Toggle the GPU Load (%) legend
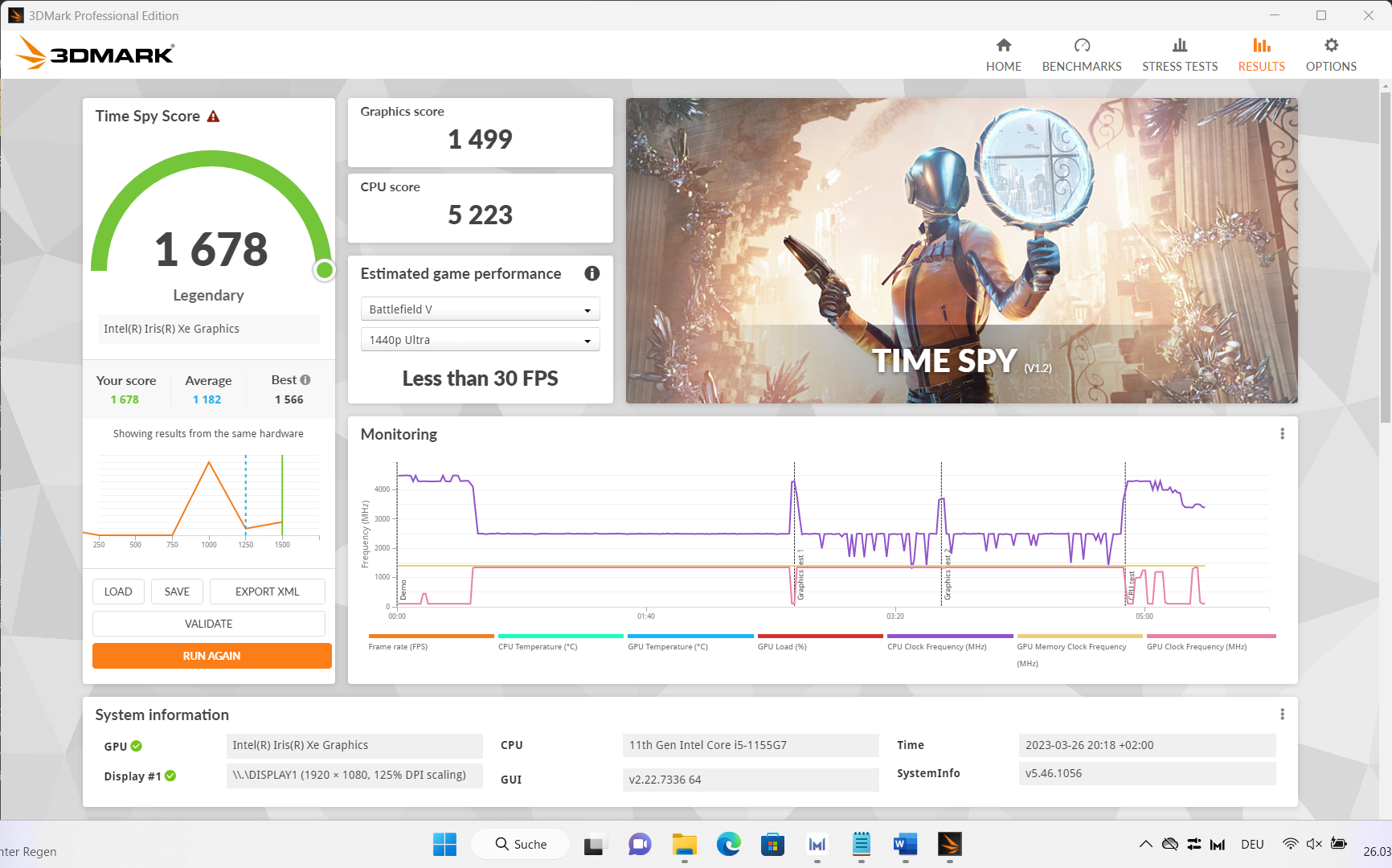The width and height of the screenshot is (1392, 868). pos(820,642)
